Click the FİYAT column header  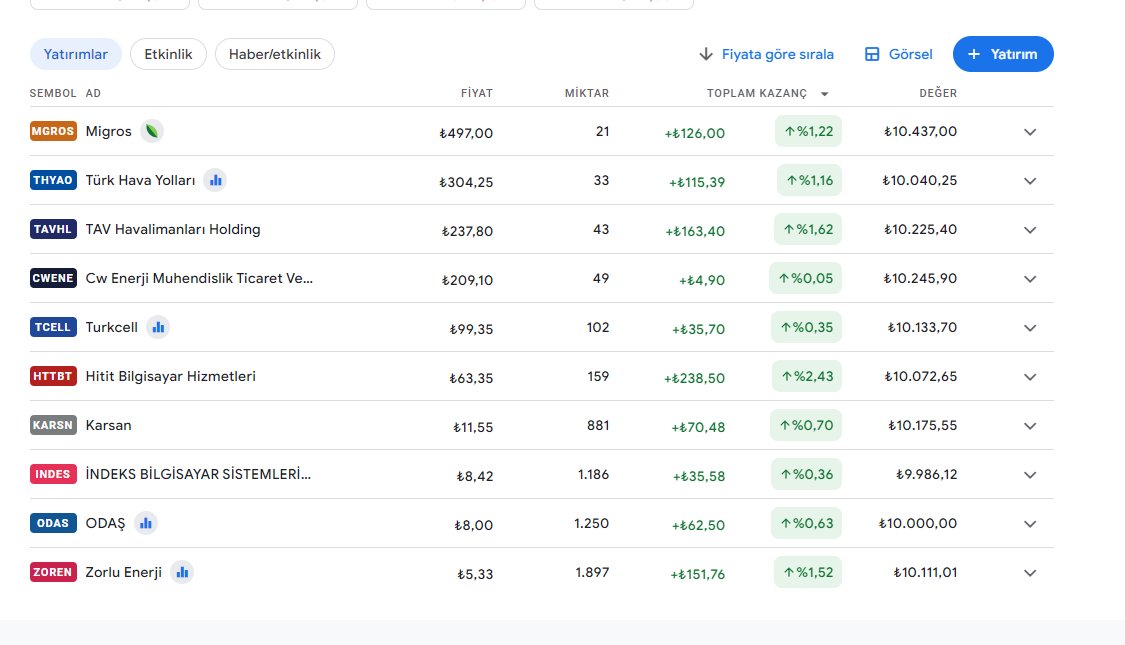coord(476,93)
